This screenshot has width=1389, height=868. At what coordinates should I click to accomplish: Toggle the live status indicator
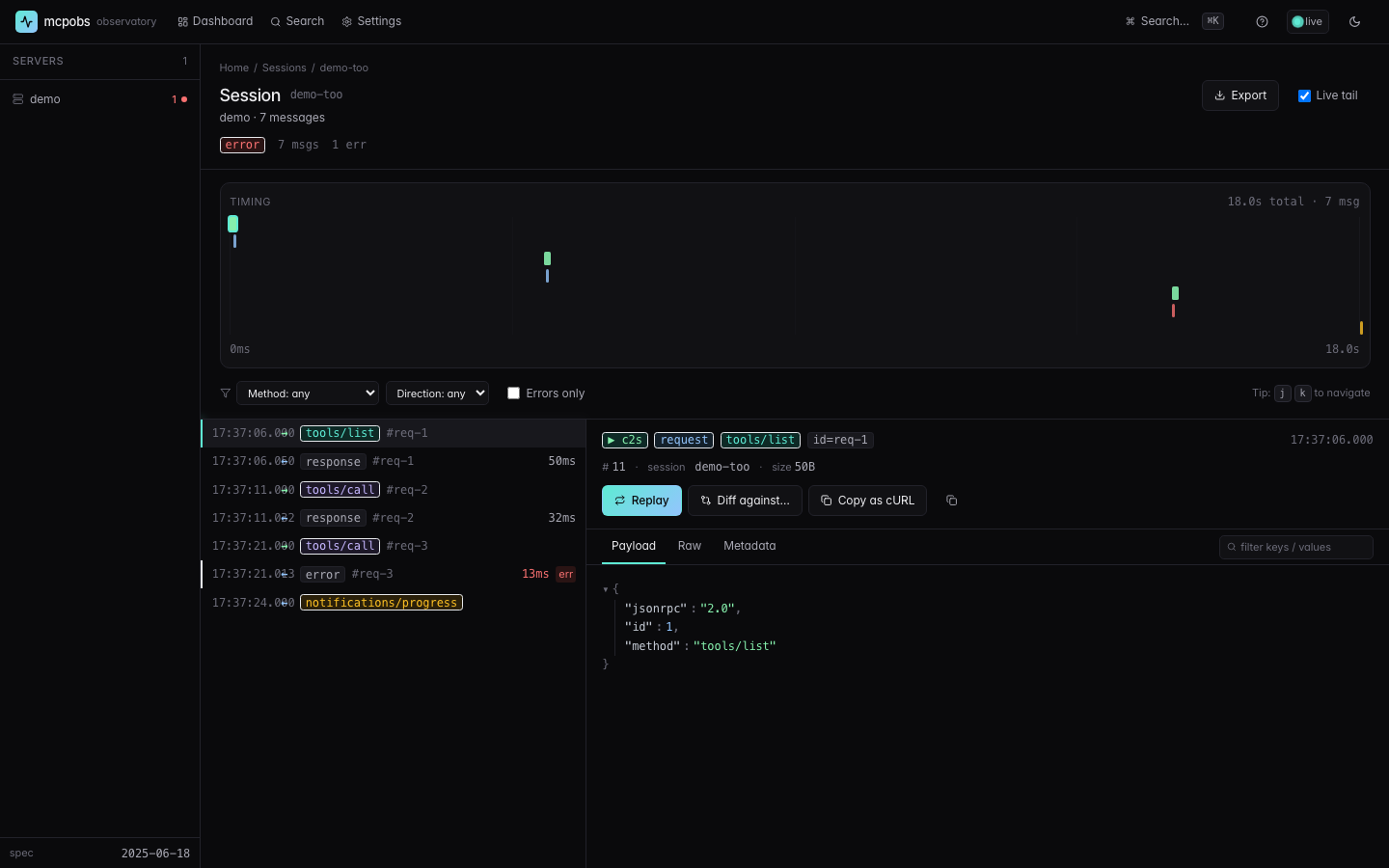[x=1308, y=21]
